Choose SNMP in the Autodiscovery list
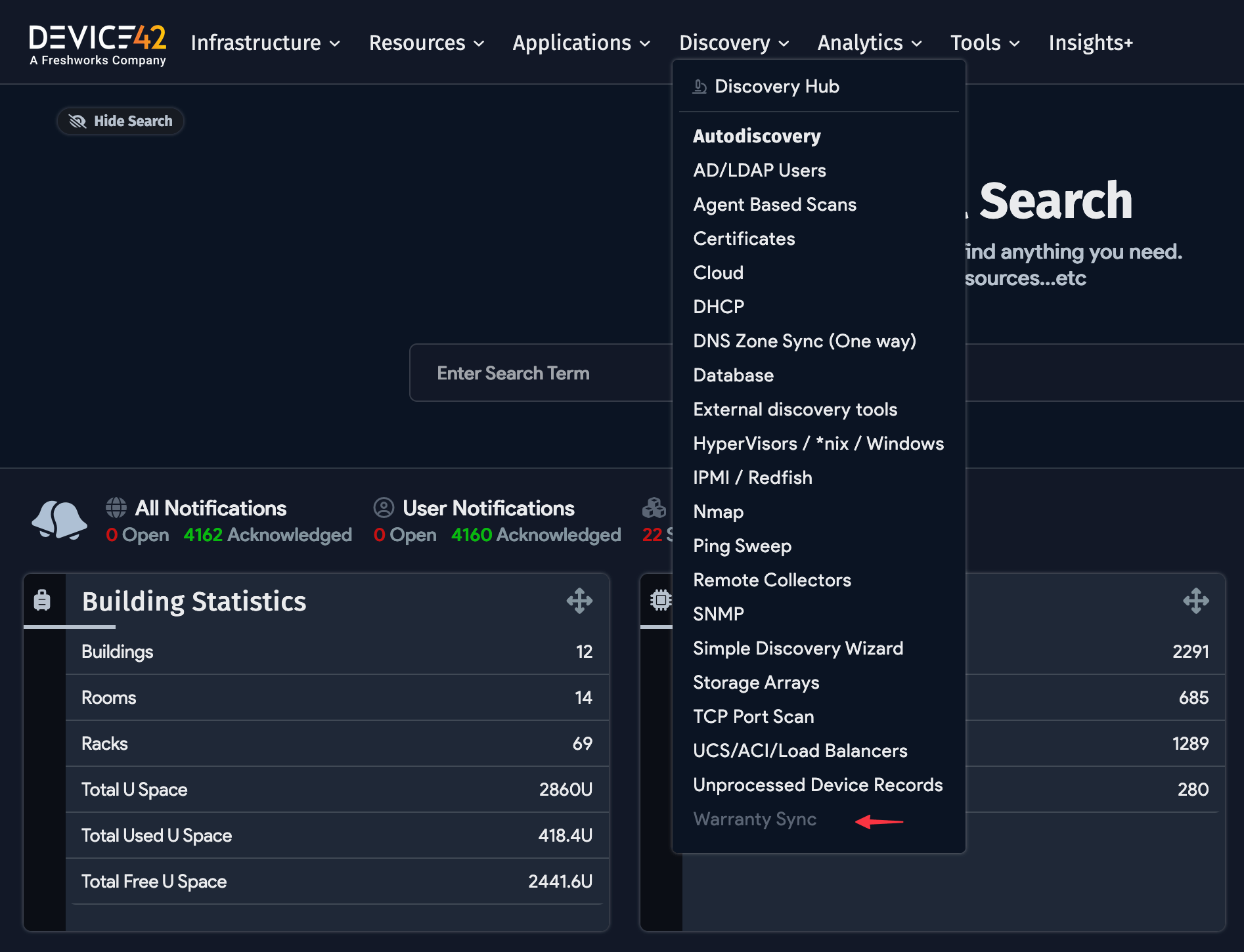1244x952 pixels. 719,614
